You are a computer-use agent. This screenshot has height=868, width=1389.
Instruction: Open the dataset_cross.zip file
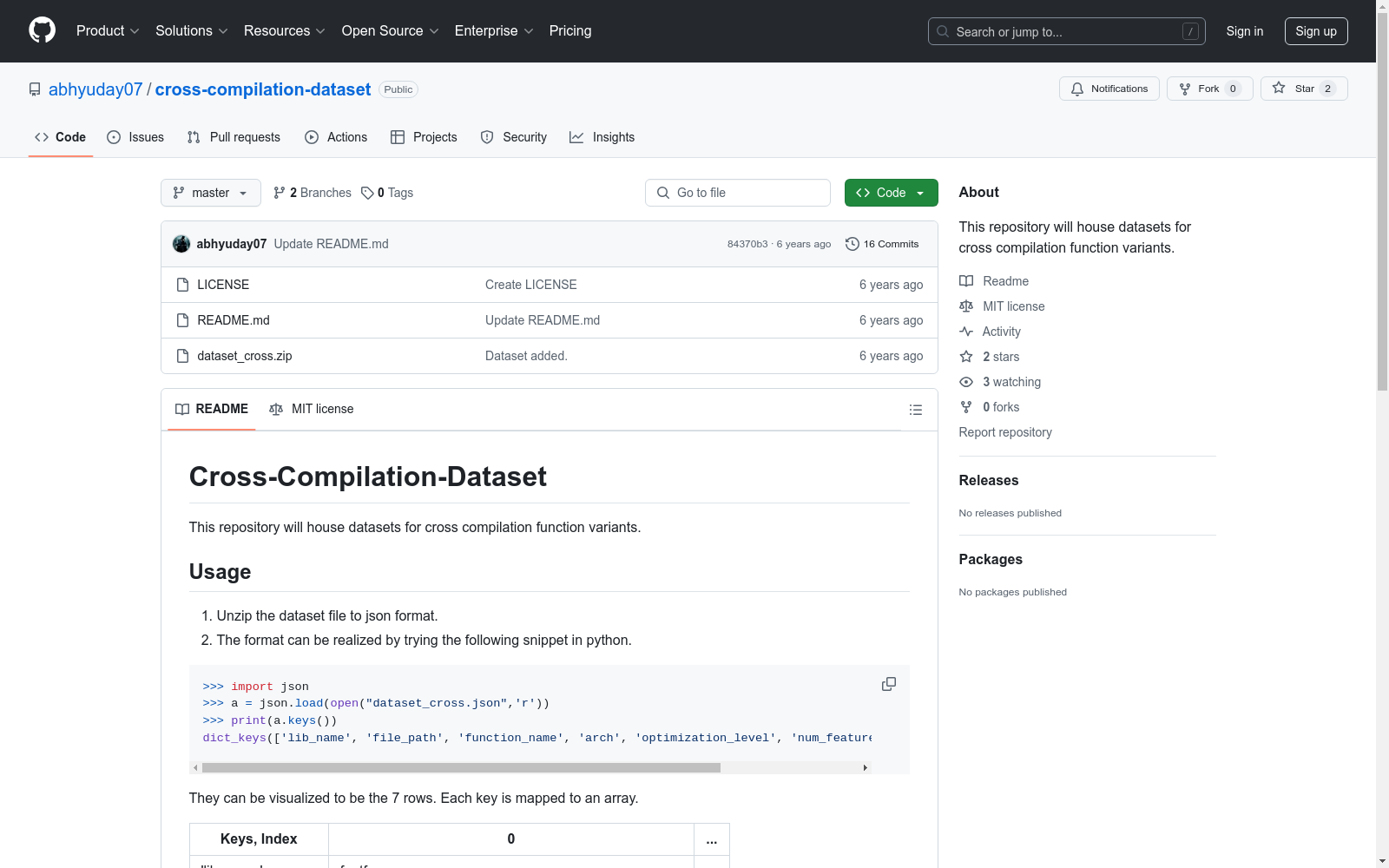(x=245, y=356)
